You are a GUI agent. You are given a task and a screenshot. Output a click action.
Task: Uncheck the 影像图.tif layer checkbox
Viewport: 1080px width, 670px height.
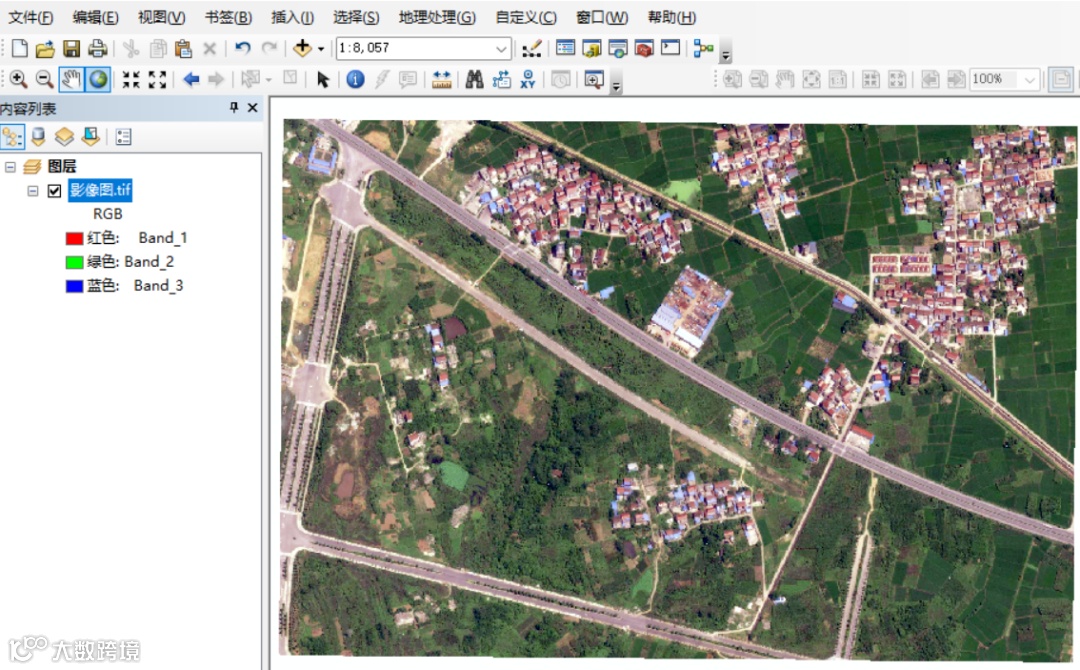tap(55, 191)
